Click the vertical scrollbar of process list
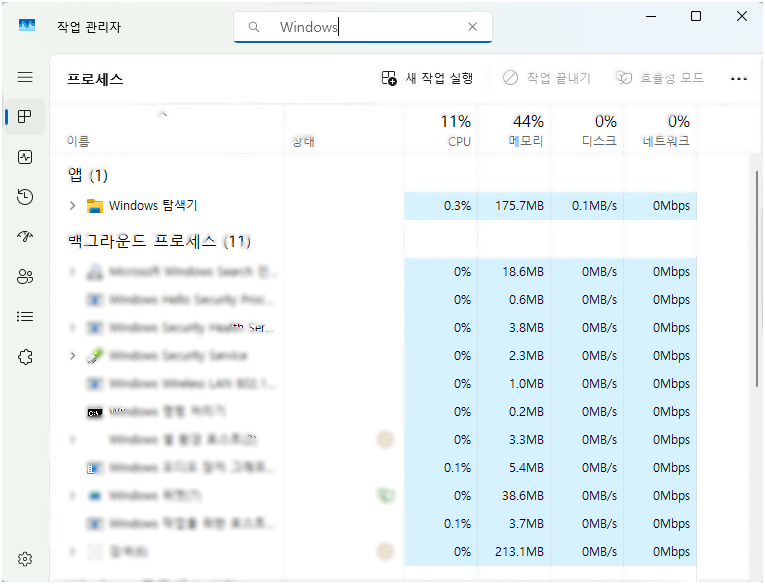765x584 pixels. [x=757, y=278]
